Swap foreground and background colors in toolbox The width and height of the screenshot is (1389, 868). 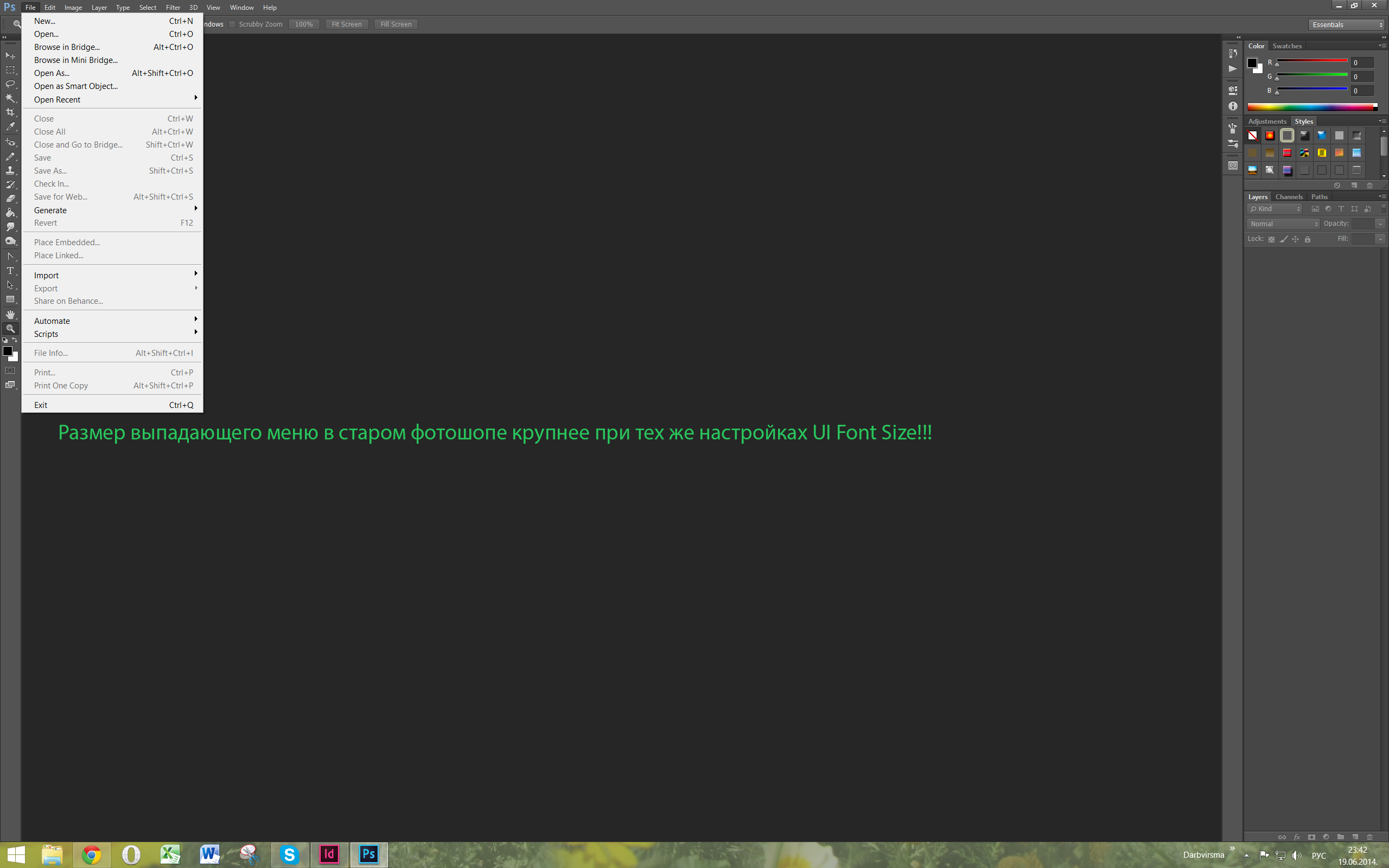(15, 340)
